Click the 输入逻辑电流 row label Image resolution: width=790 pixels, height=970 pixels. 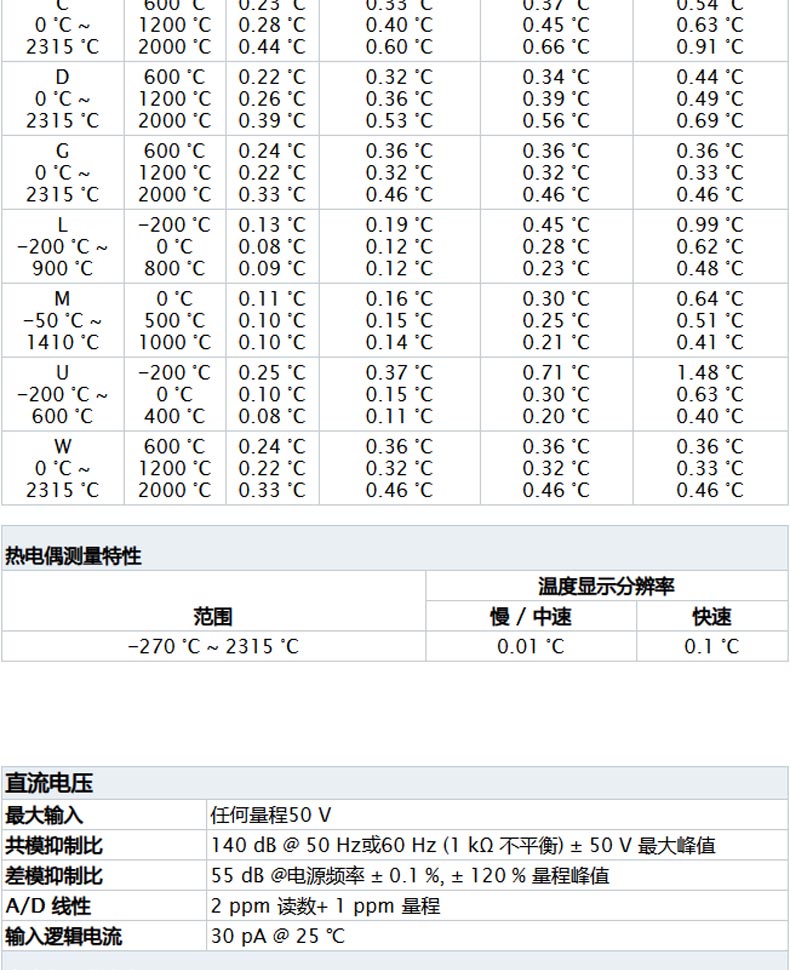64,936
